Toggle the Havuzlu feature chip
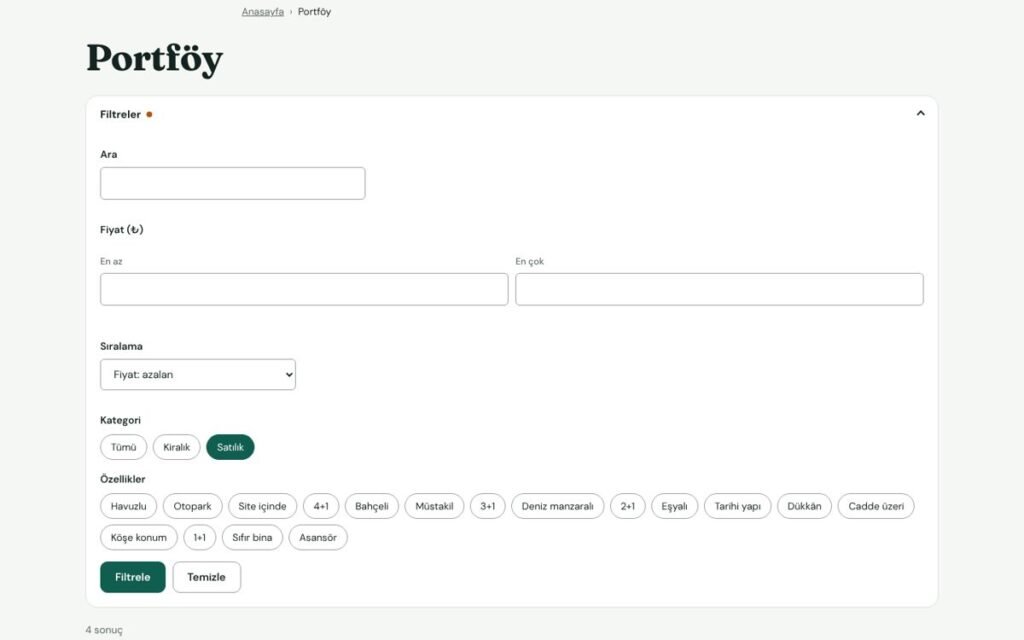This screenshot has width=1024, height=640. [129, 506]
